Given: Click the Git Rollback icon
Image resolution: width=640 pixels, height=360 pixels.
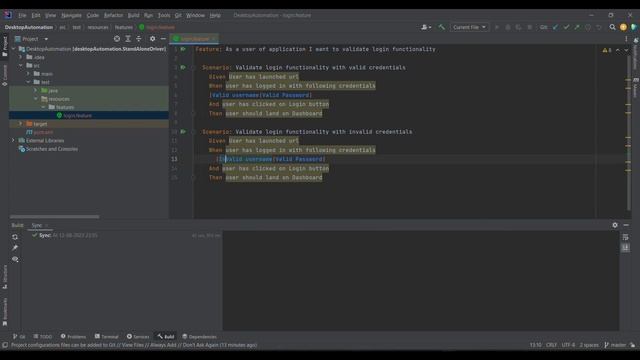Looking at the screenshot, I should [x=599, y=27].
